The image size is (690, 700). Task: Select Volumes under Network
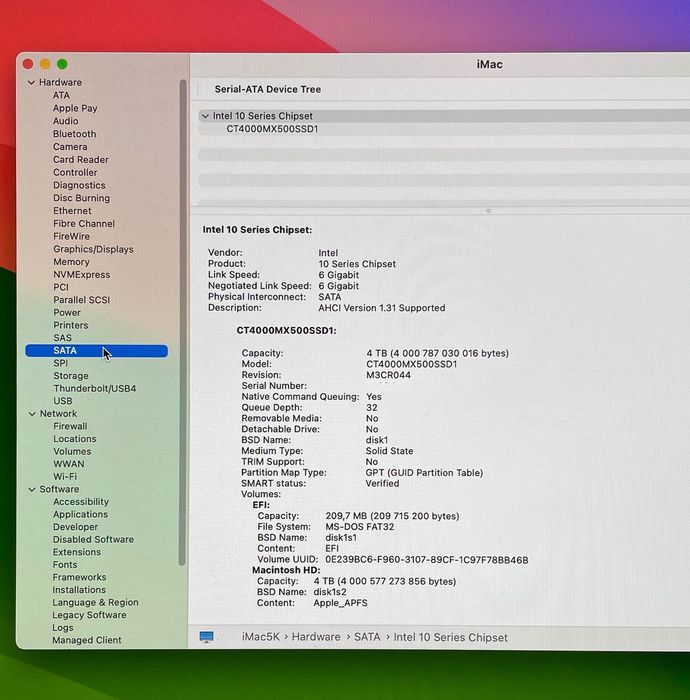[72, 451]
